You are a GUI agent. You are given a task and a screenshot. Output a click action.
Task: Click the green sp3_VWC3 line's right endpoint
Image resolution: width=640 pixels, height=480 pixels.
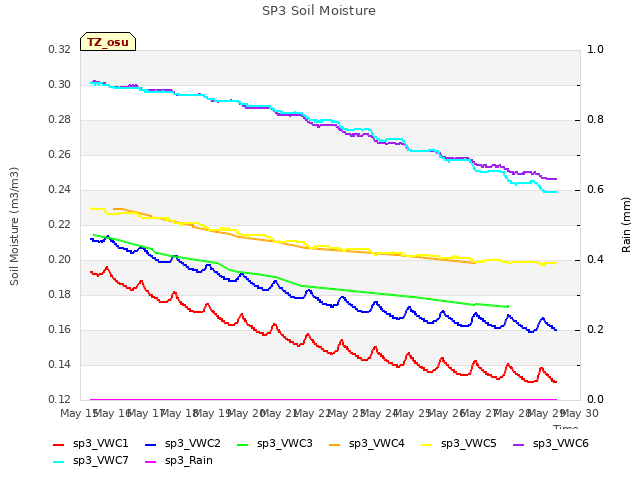click(508, 307)
